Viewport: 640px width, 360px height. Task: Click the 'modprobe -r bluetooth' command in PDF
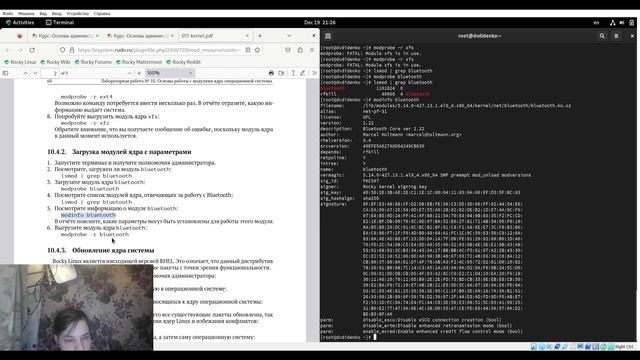95,234
